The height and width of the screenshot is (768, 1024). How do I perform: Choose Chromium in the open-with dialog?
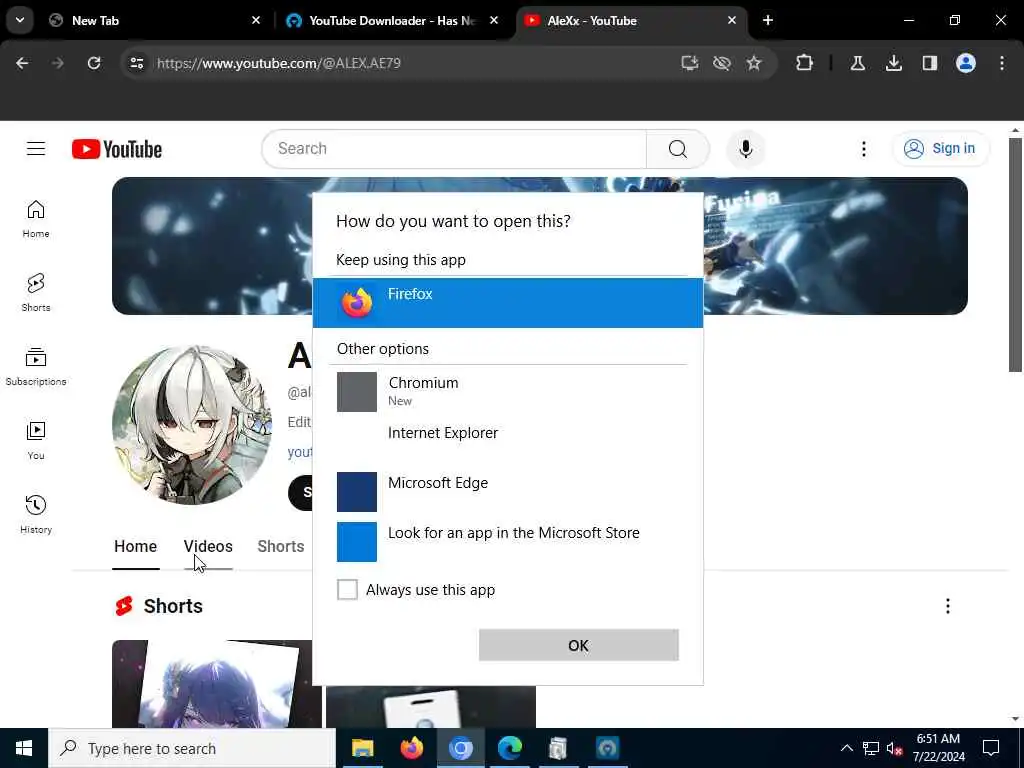pyautogui.click(x=508, y=392)
